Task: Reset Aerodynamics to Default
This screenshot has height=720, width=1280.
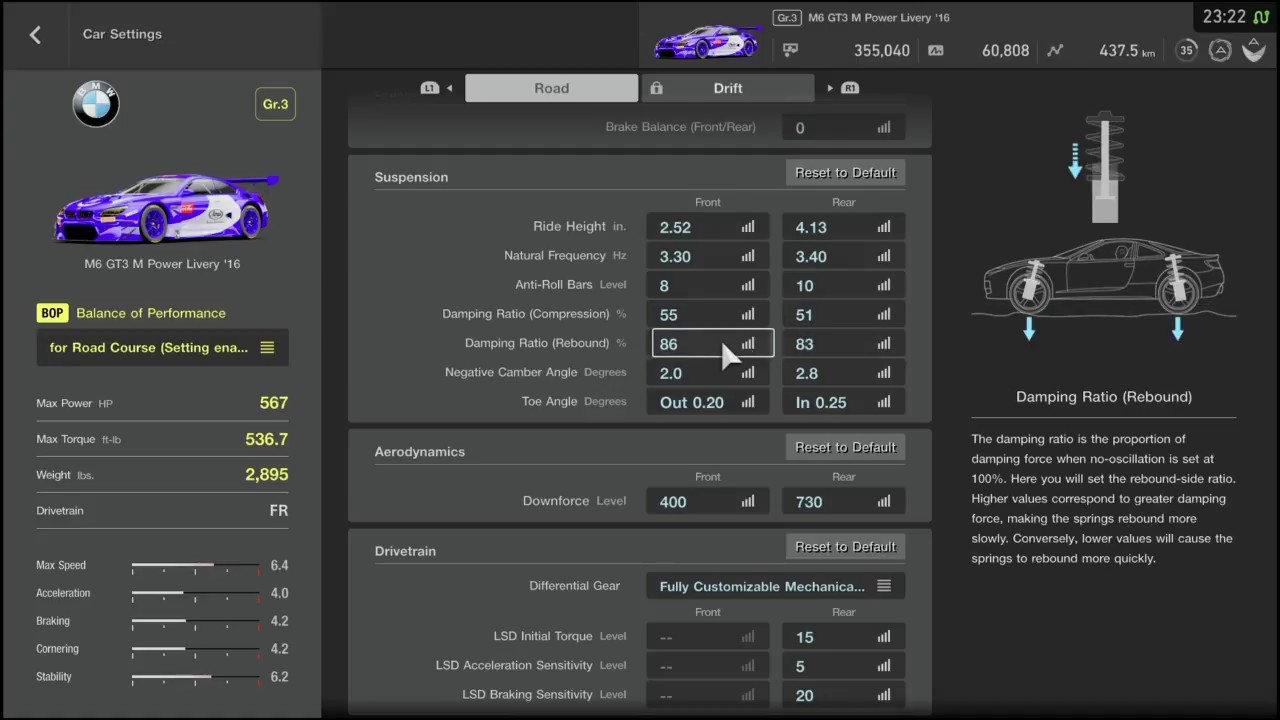Action: [845, 447]
